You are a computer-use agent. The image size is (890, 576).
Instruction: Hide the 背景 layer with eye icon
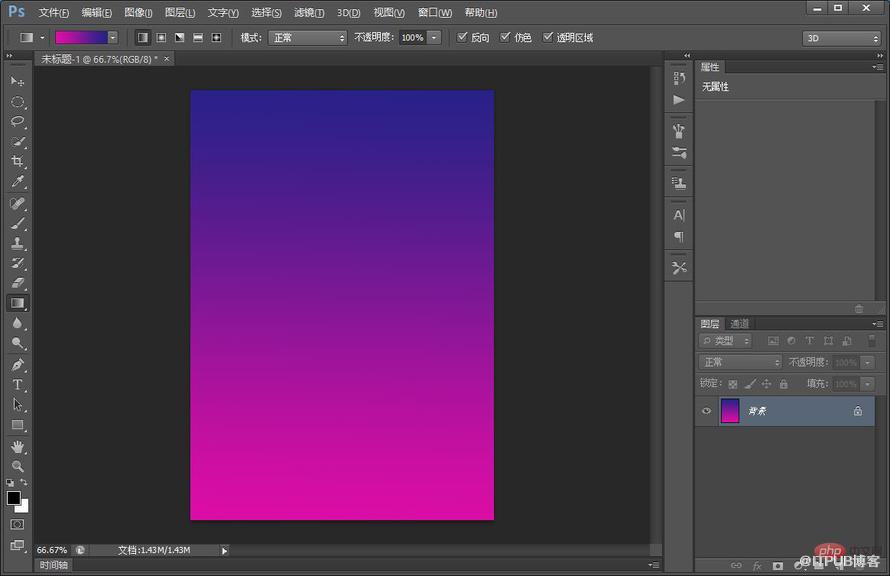(x=706, y=411)
